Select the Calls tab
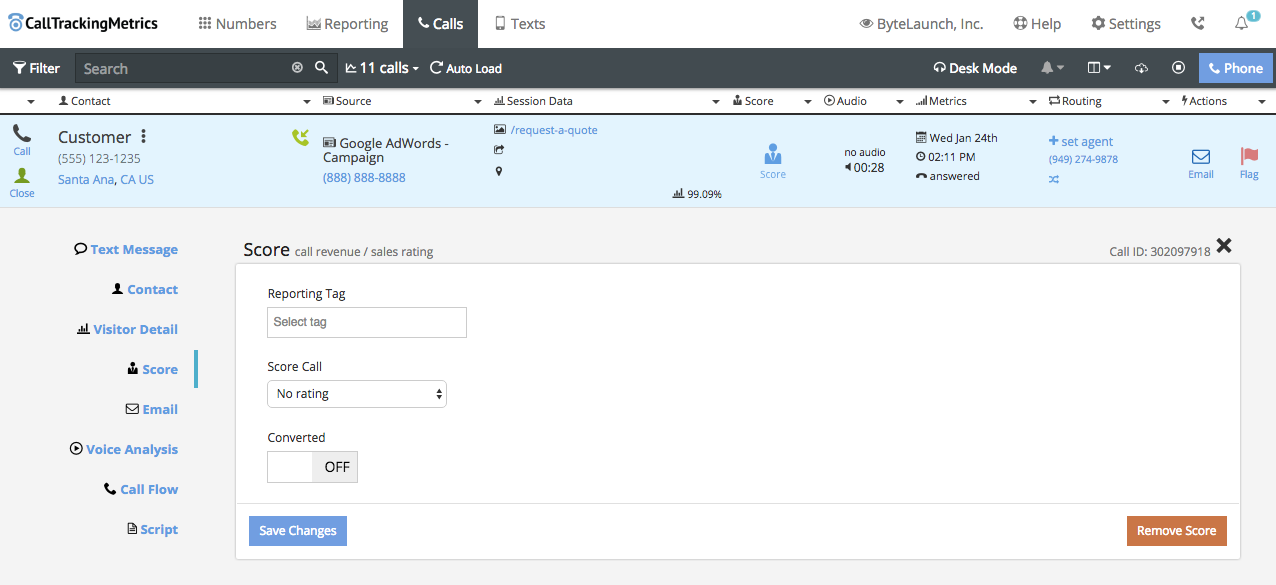Screen dimensions: 1276x585 coord(440,24)
